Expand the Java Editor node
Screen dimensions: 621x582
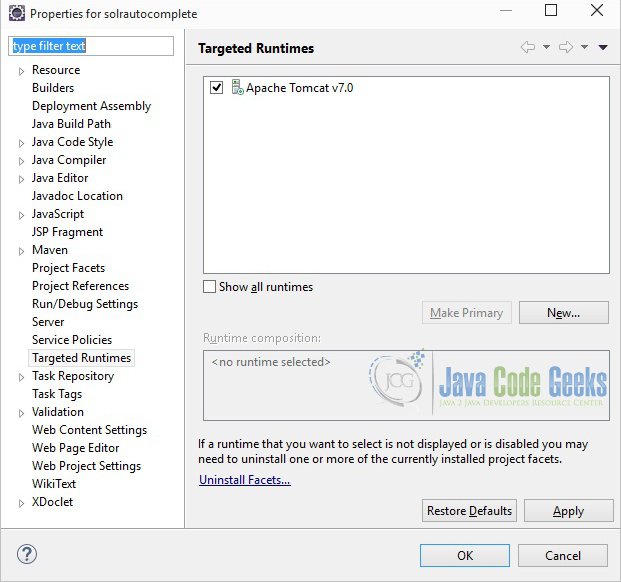(21, 179)
